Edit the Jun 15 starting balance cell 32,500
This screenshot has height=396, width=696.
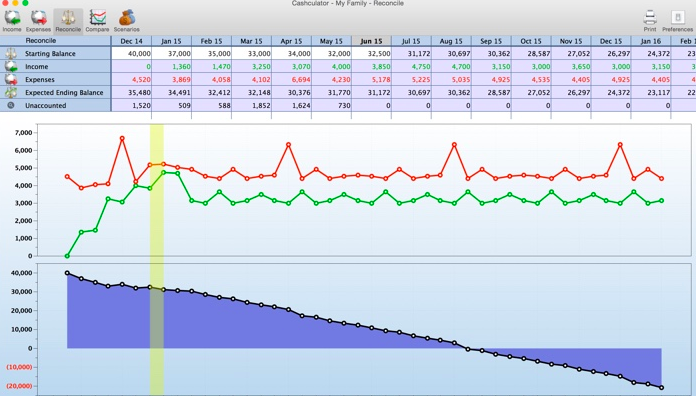pyautogui.click(x=371, y=54)
